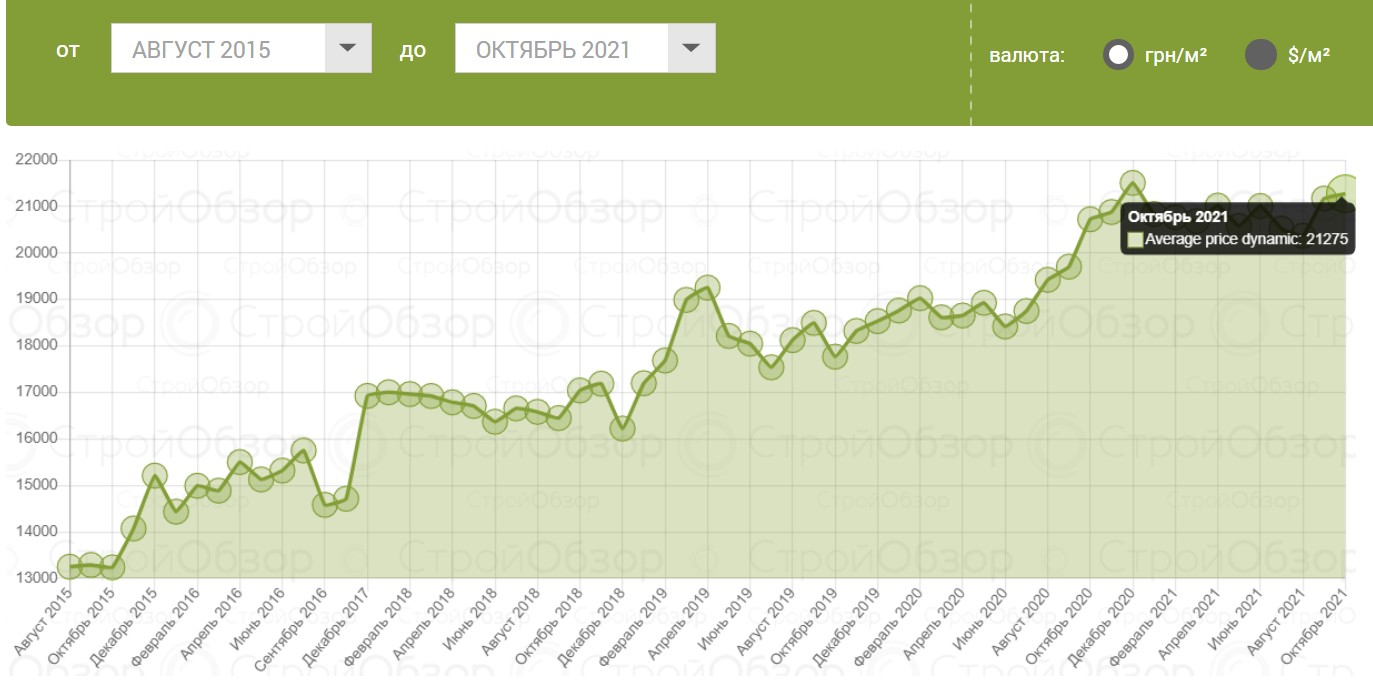Click the Август 2015 data point
This screenshot has width=1373, height=687.
tap(70, 567)
